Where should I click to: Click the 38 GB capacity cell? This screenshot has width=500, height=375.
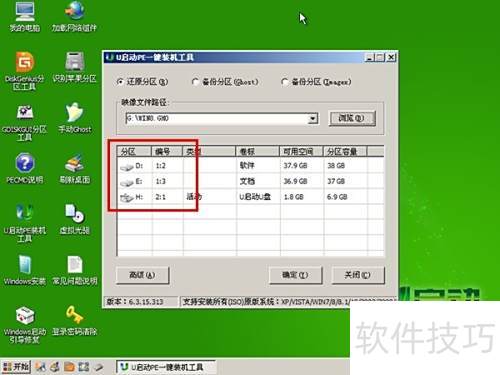(336, 166)
